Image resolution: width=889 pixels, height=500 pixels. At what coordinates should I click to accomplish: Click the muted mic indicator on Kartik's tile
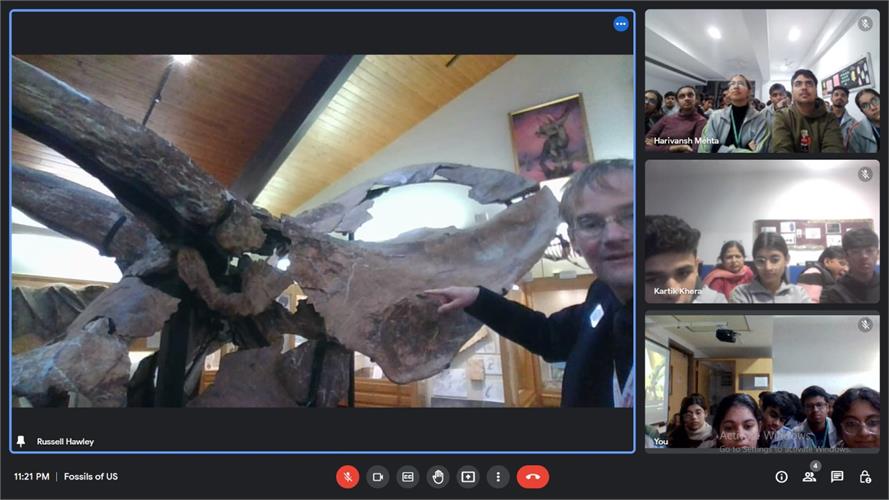[x=865, y=174]
